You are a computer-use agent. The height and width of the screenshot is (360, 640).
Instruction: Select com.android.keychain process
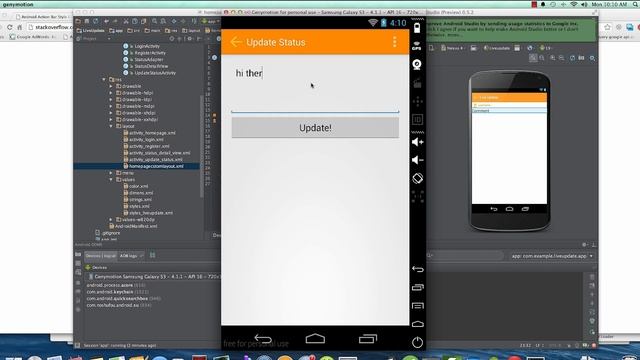click(x=118, y=292)
